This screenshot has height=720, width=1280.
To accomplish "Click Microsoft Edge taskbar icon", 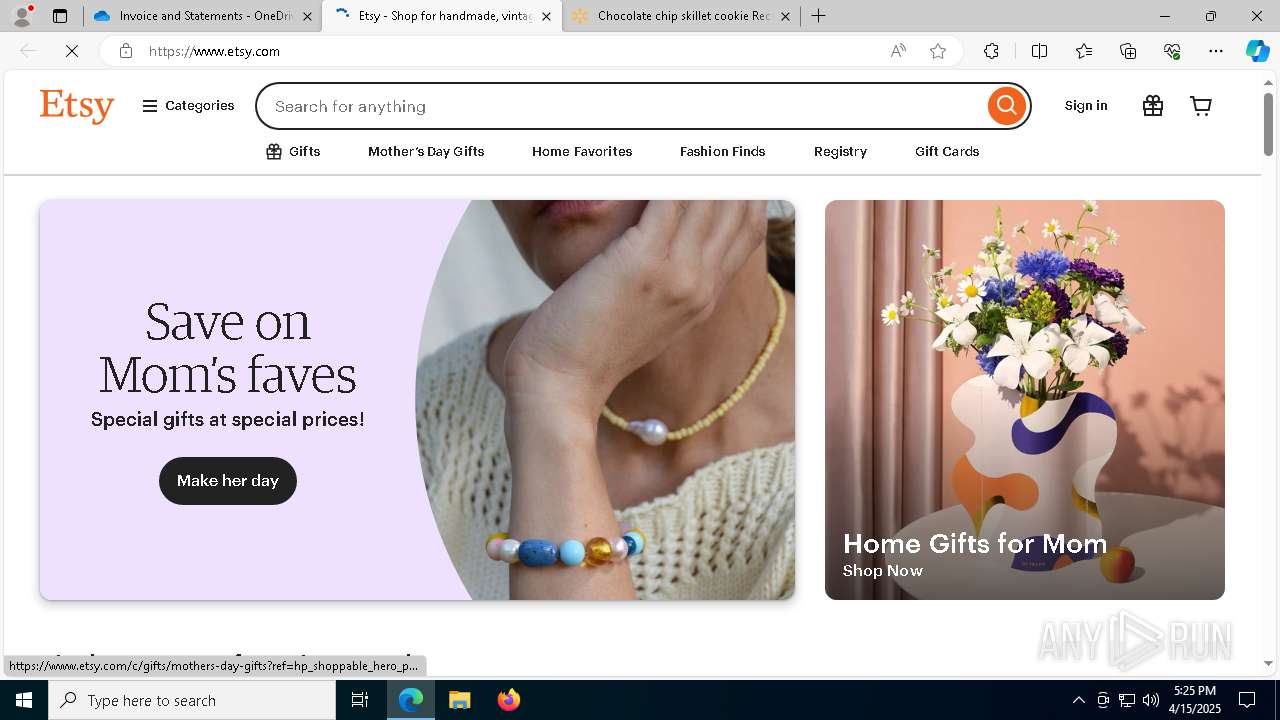I will click(411, 700).
